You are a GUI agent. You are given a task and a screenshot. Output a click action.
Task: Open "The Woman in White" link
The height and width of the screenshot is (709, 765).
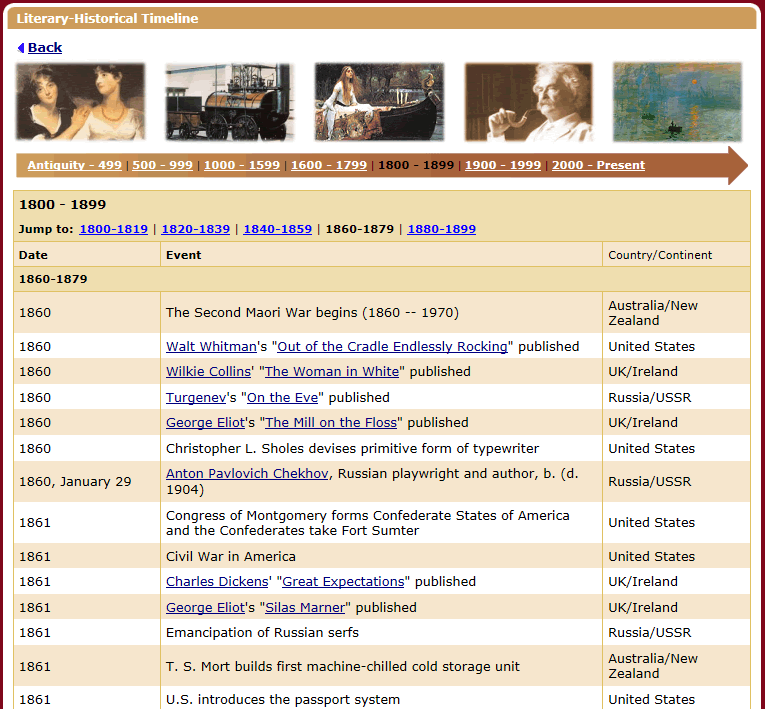(332, 371)
